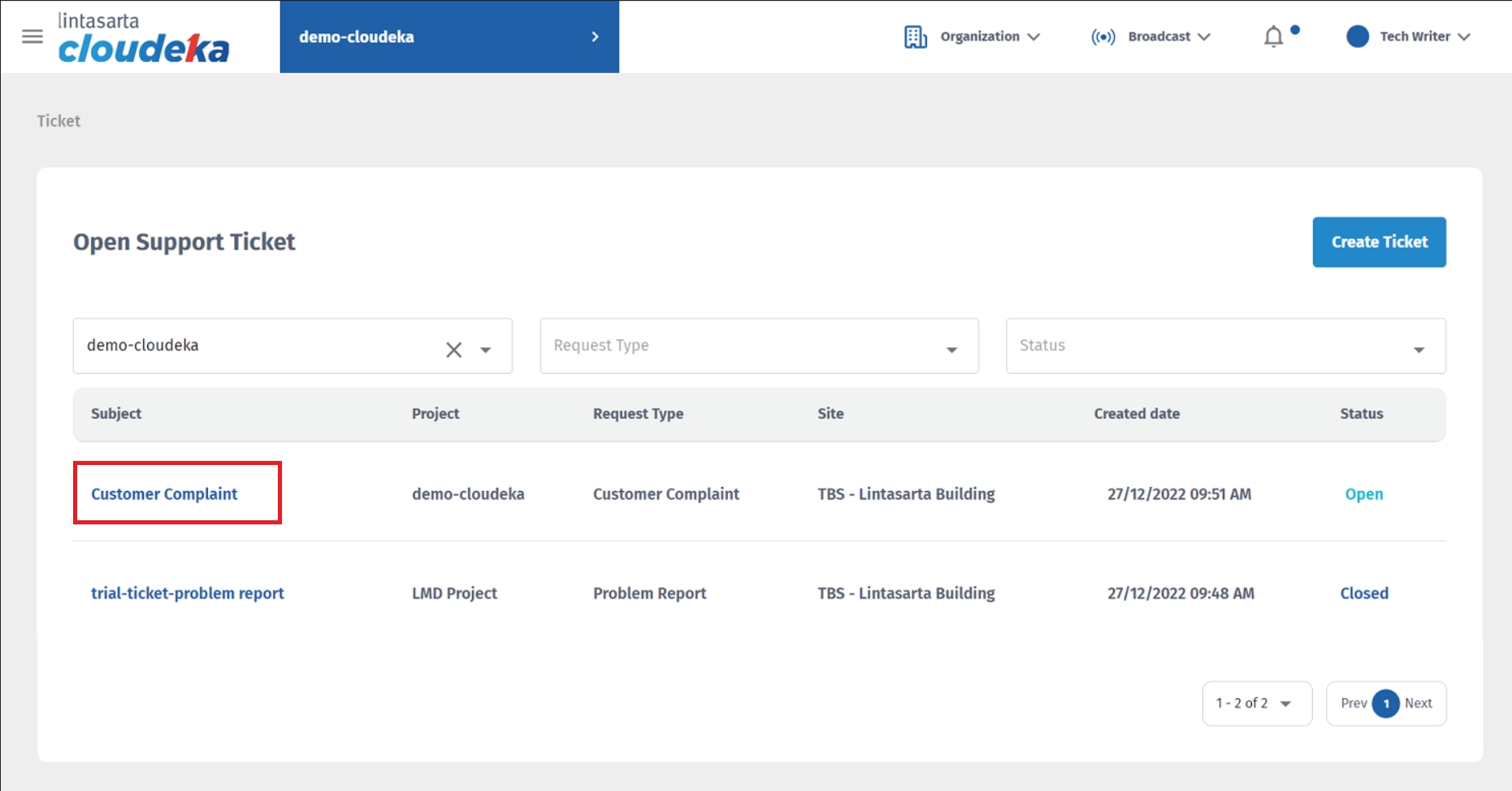The width and height of the screenshot is (1512, 791).
Task: Select page 1 in pagination
Action: pos(1385,703)
